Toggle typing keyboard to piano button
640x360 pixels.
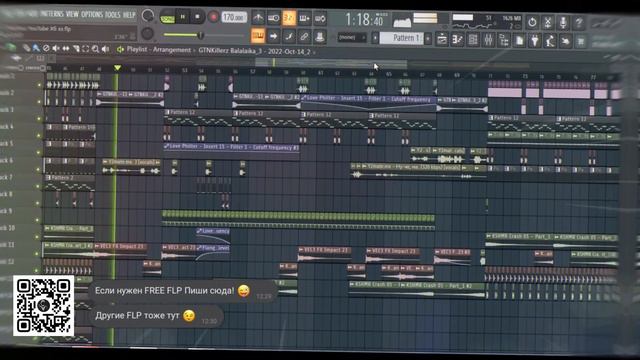[258, 36]
